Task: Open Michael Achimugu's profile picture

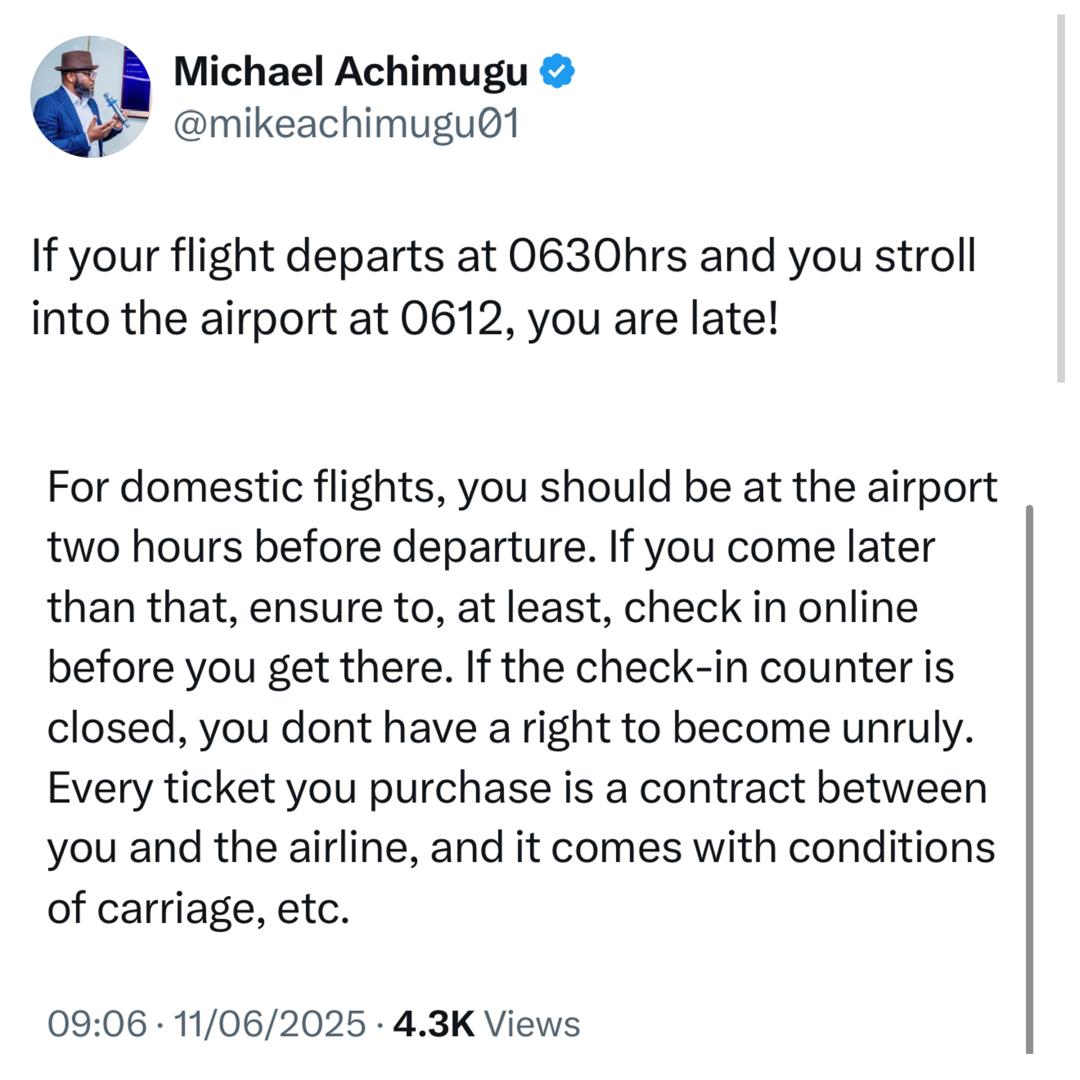Action: [91, 97]
